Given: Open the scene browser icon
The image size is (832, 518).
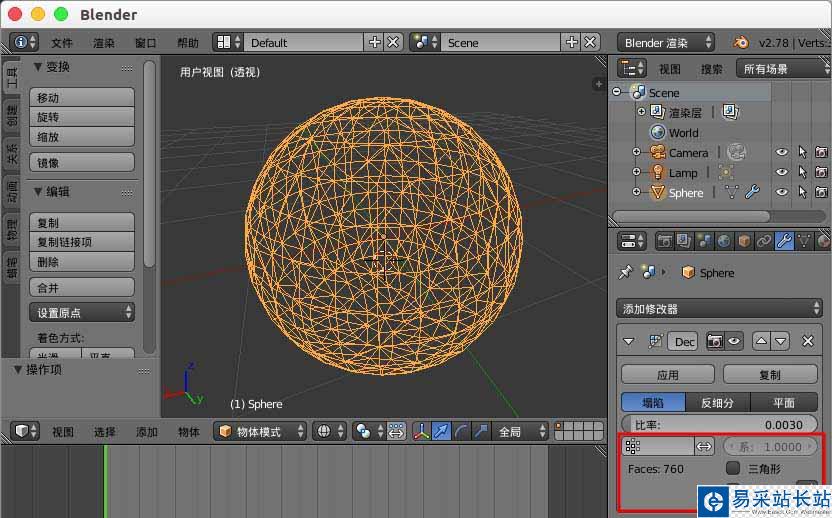Looking at the screenshot, I should tap(425, 42).
